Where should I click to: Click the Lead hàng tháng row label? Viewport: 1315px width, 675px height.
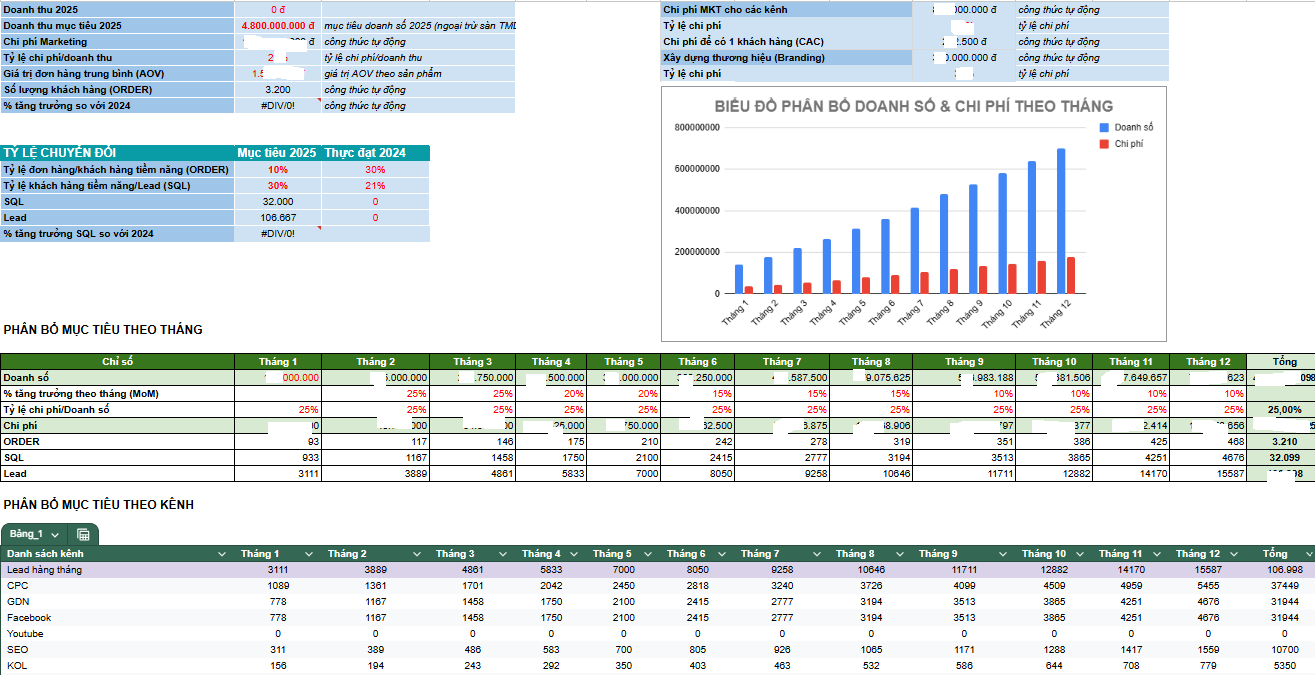click(44, 569)
